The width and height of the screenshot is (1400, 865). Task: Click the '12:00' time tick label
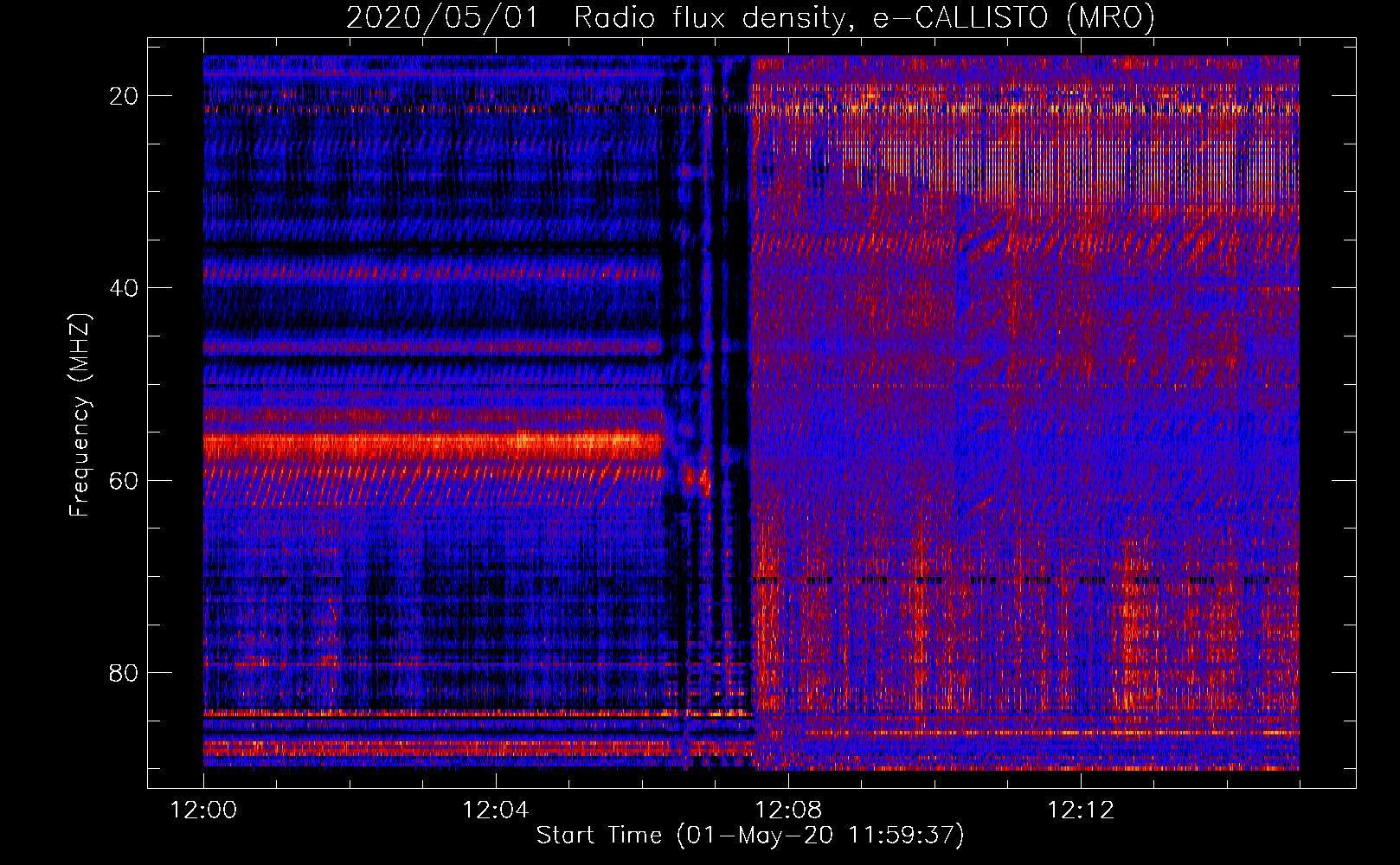[x=204, y=811]
